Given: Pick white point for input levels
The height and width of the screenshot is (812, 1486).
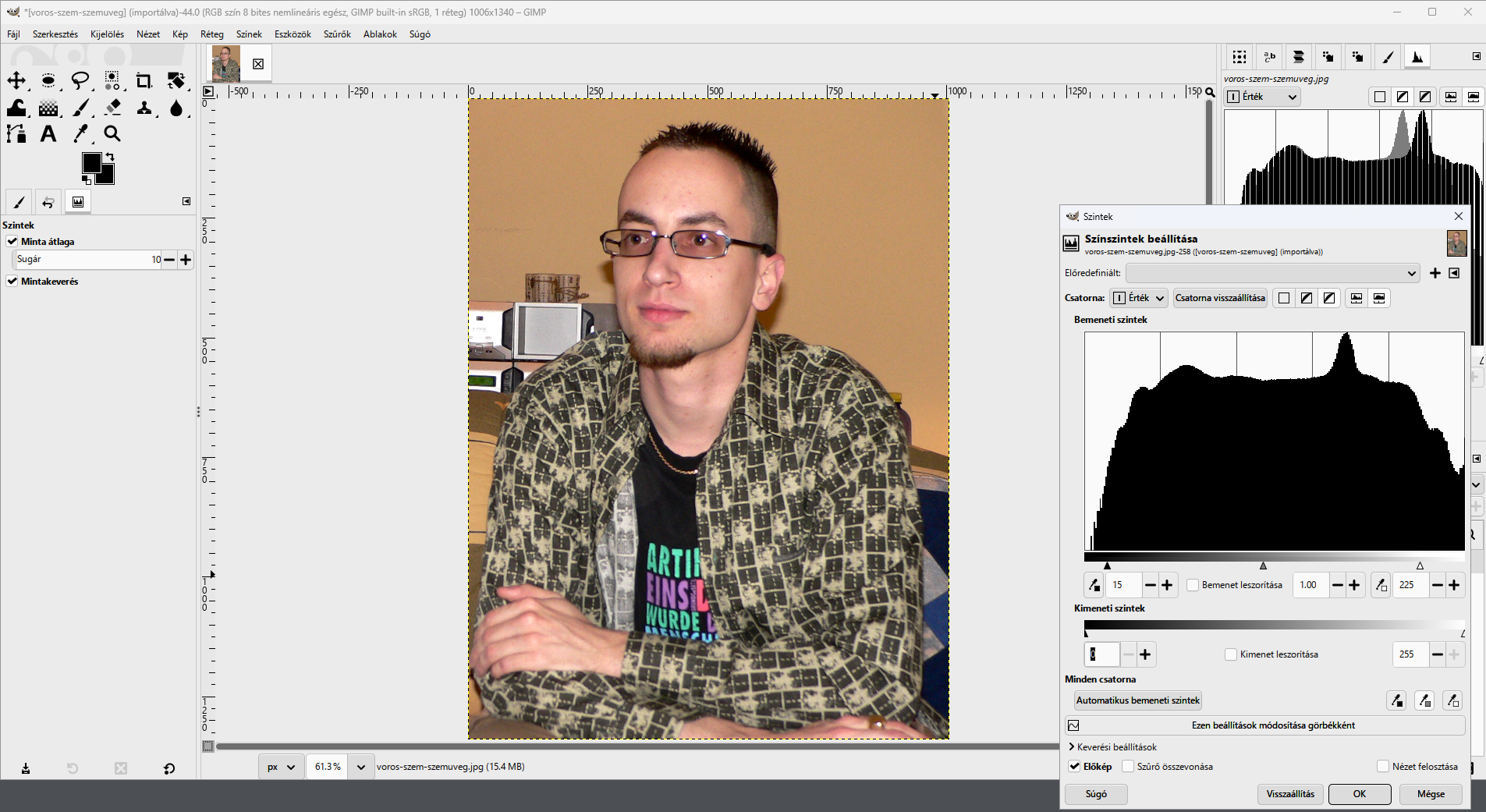Looking at the screenshot, I should click(1381, 585).
